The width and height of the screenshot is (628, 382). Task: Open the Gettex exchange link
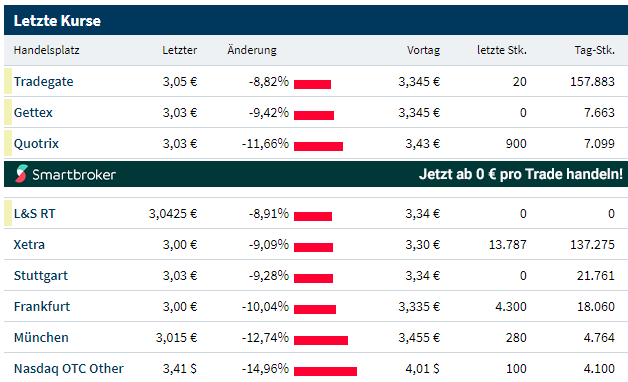33,113
